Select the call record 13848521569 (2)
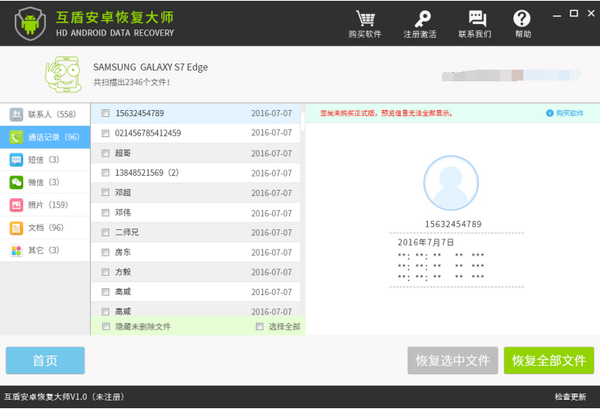Viewport: 600px width, 409px height. (x=196, y=173)
